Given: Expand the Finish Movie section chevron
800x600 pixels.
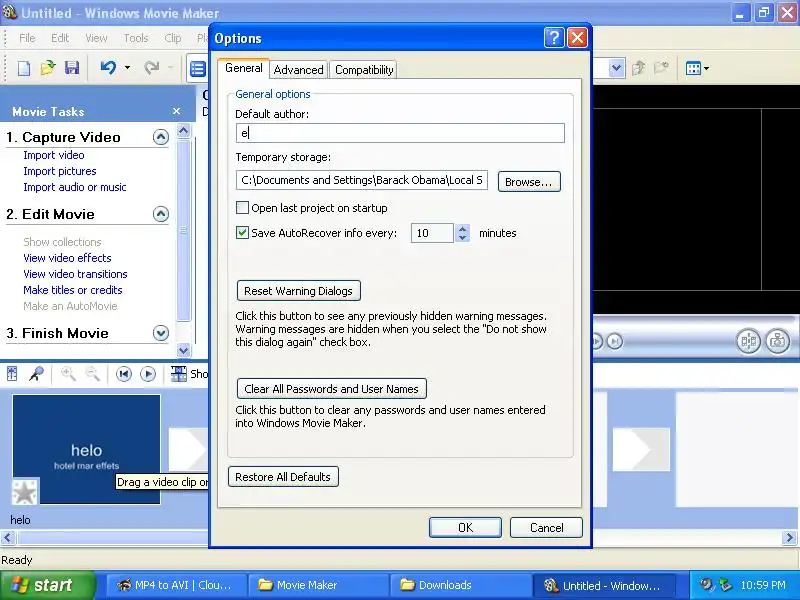Looking at the screenshot, I should (161, 333).
